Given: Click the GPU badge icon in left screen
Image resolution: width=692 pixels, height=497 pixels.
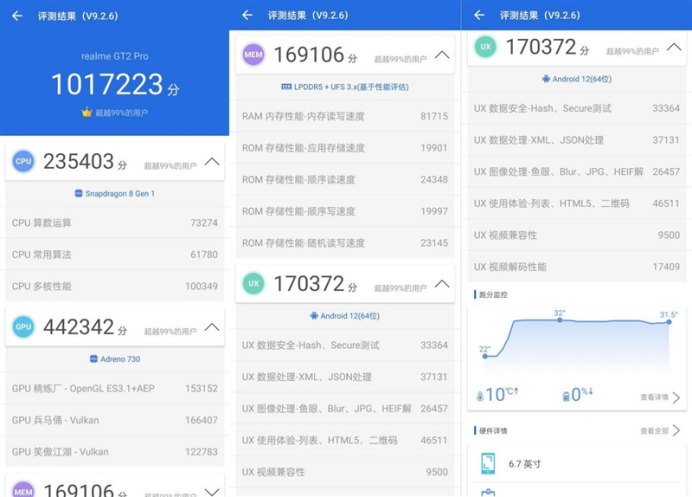Looking at the screenshot, I should (x=23, y=327).
